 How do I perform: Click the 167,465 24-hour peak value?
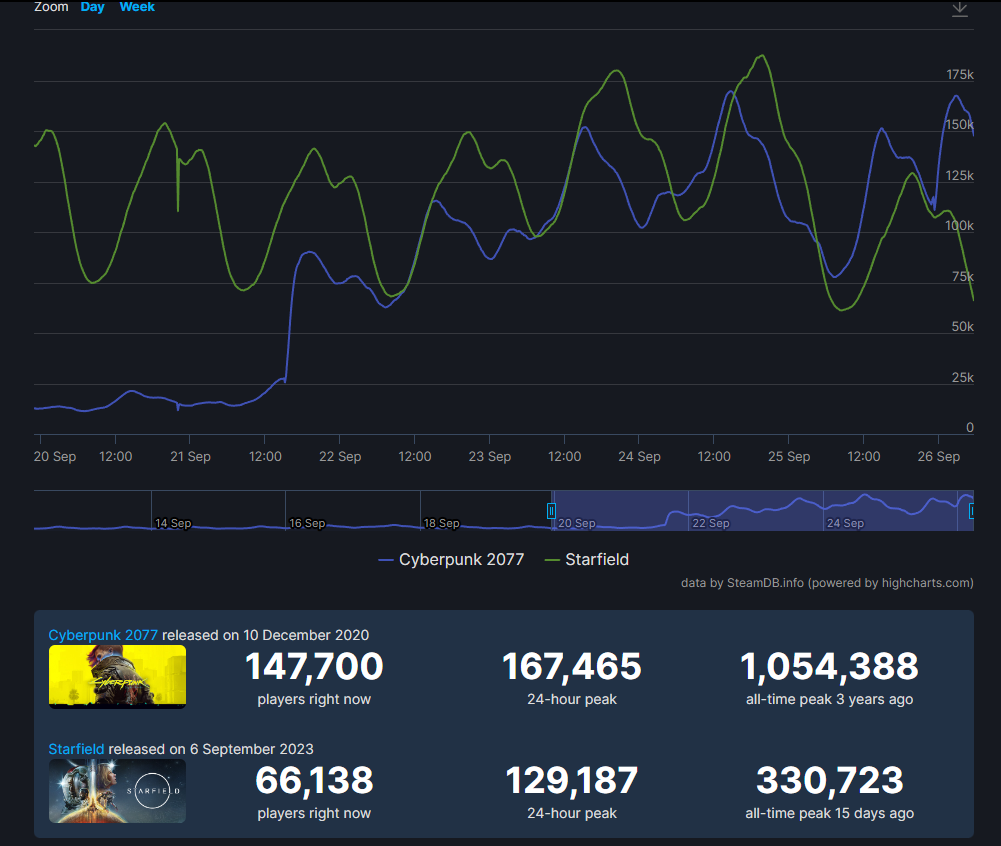[x=572, y=667]
